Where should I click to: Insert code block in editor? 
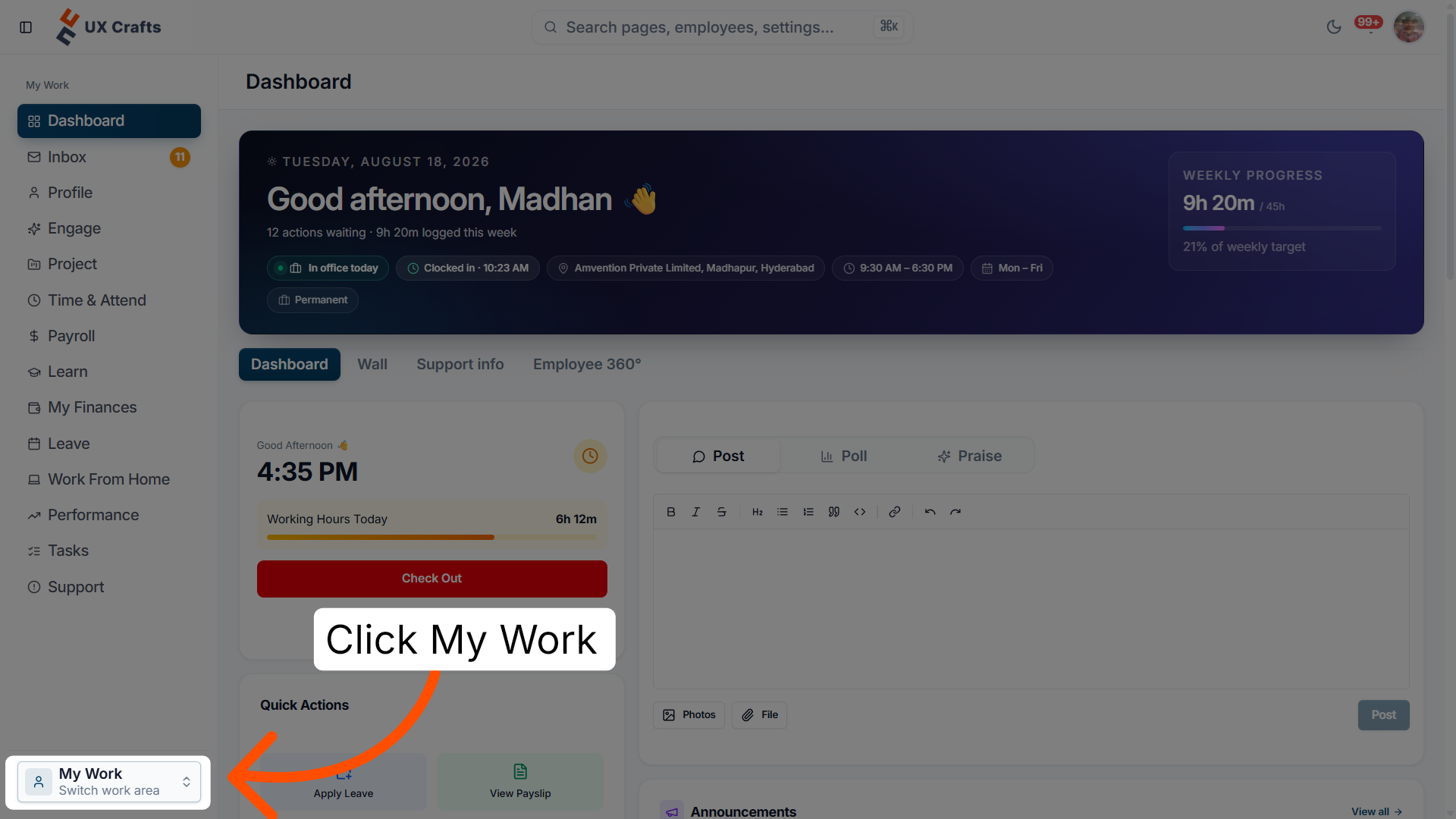(x=860, y=512)
